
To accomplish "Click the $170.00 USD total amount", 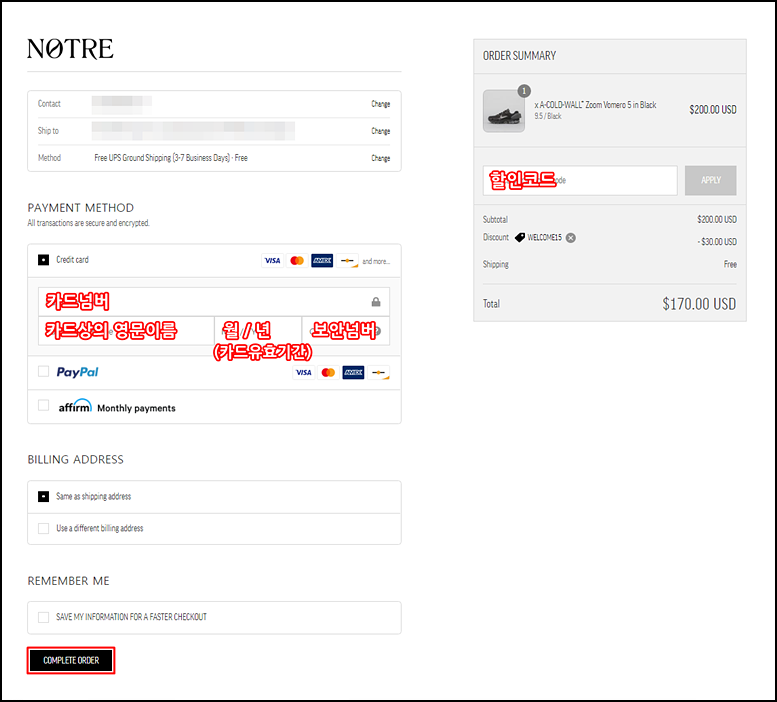I will (x=699, y=304).
